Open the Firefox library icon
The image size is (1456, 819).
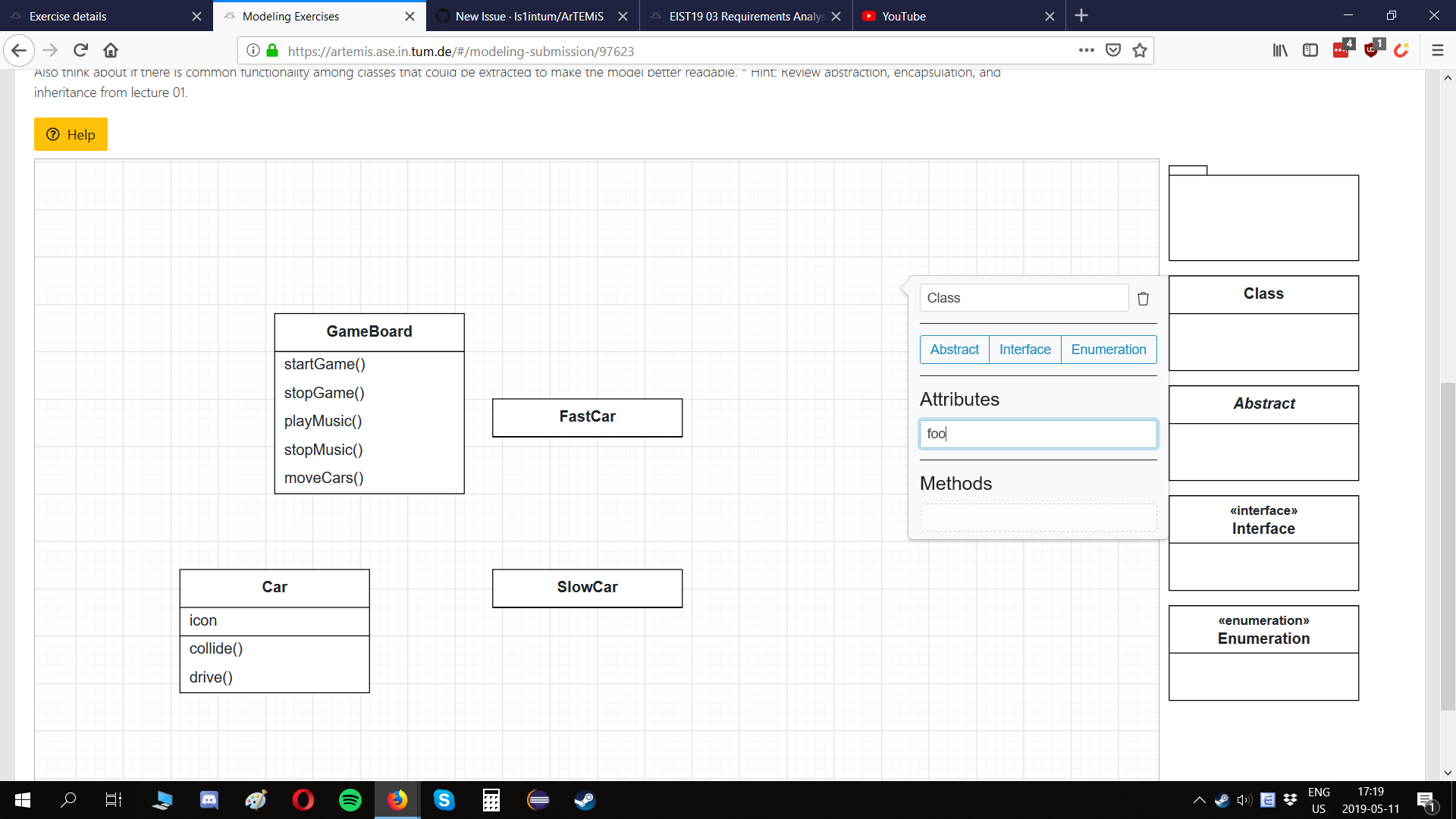1280,50
